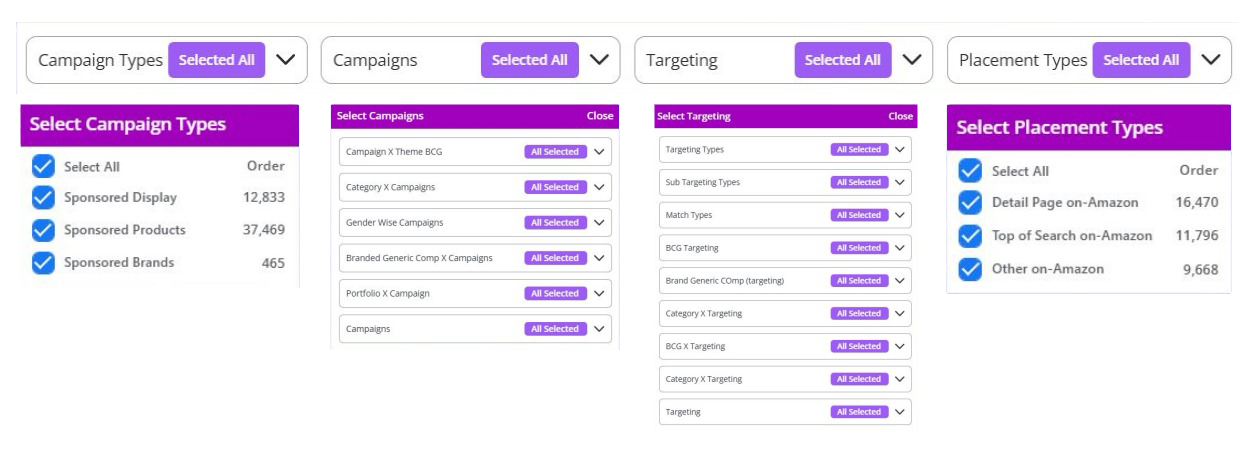Toggle the Other on-Amazon checkbox
This screenshot has width=1239, height=455.
click(969, 269)
